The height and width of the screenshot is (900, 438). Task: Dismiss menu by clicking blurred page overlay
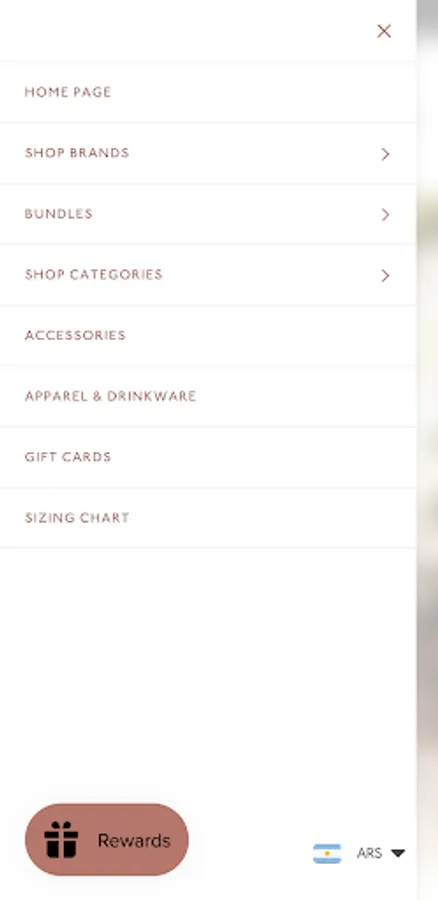[x=427, y=450]
